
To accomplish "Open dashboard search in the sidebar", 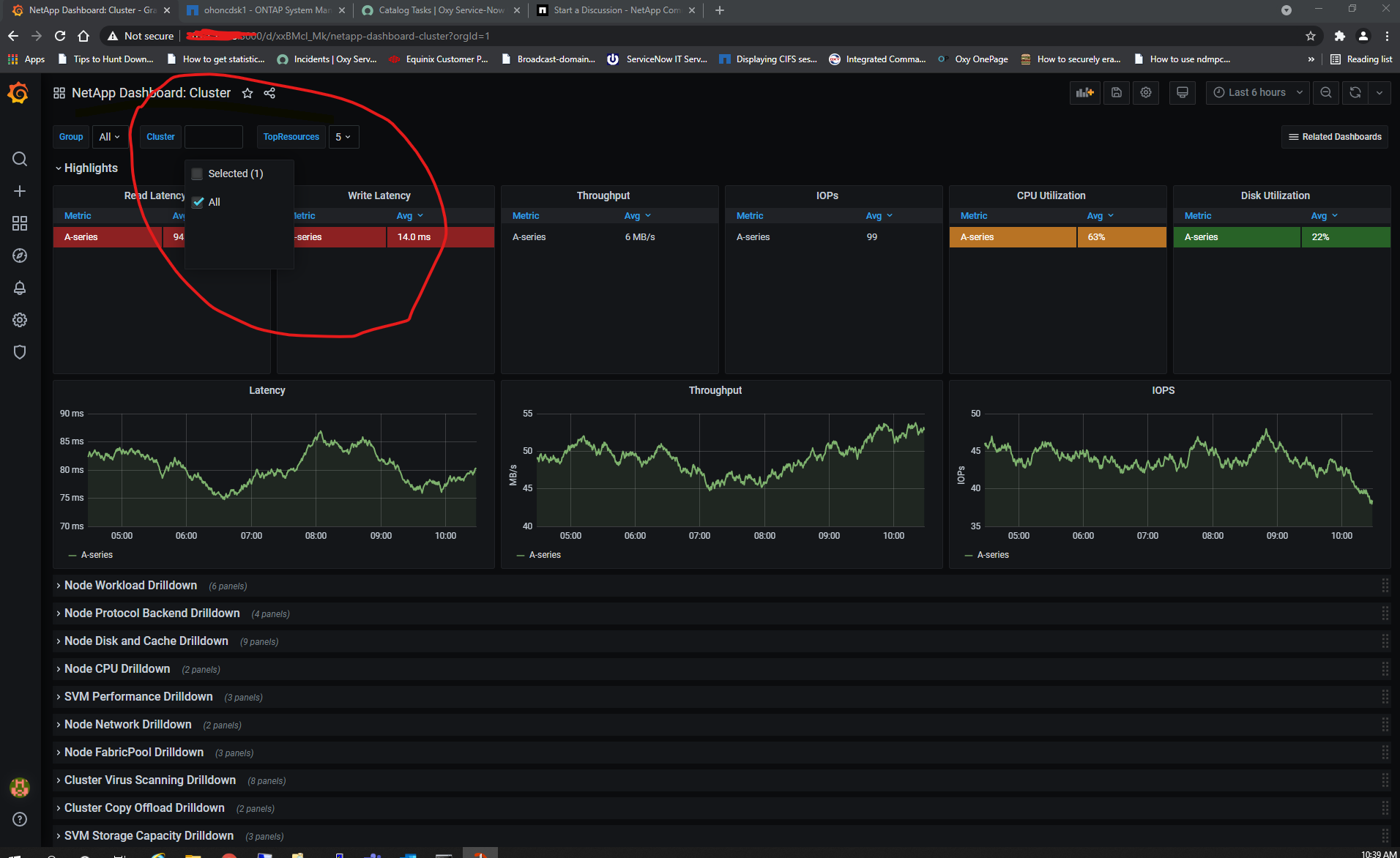I will 19,159.
